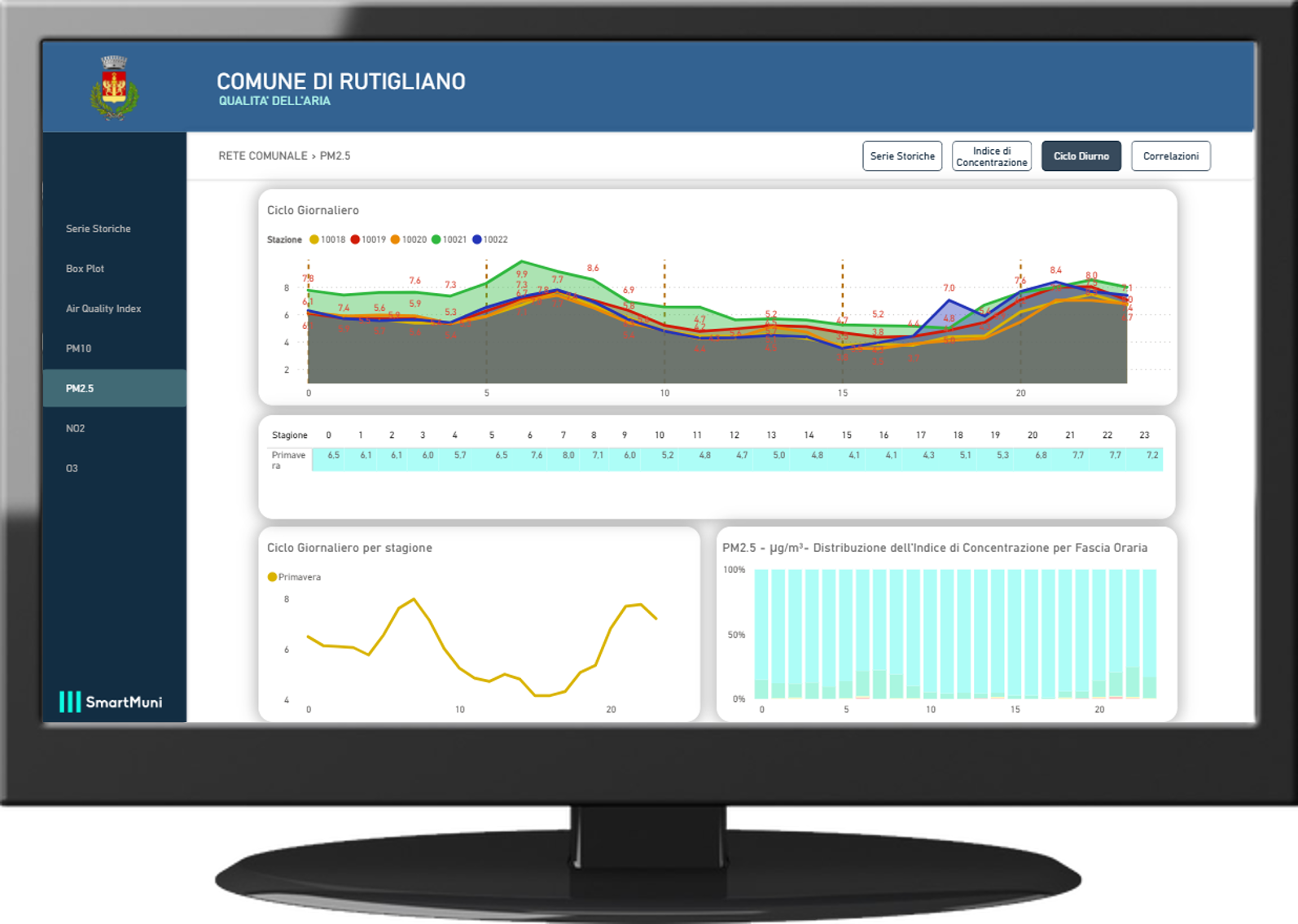Click the Rutigliano coat of arms logo
1298x924 pixels.
(x=114, y=88)
